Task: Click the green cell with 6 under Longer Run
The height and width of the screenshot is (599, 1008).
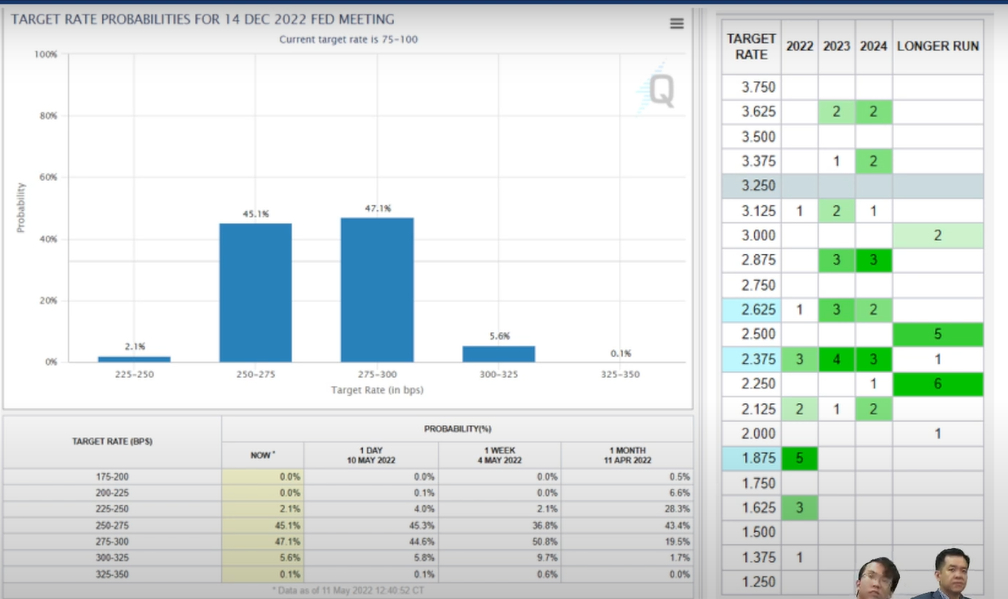Action: (937, 384)
